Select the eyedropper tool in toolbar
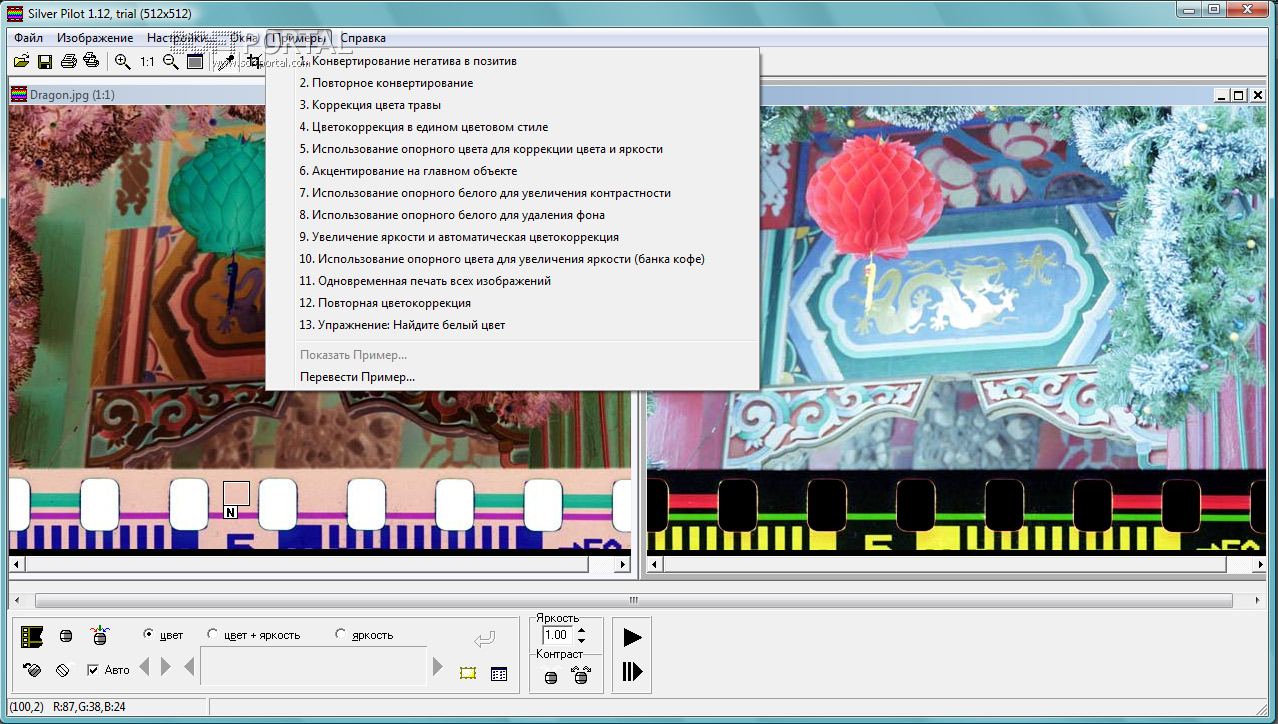 click(227, 62)
